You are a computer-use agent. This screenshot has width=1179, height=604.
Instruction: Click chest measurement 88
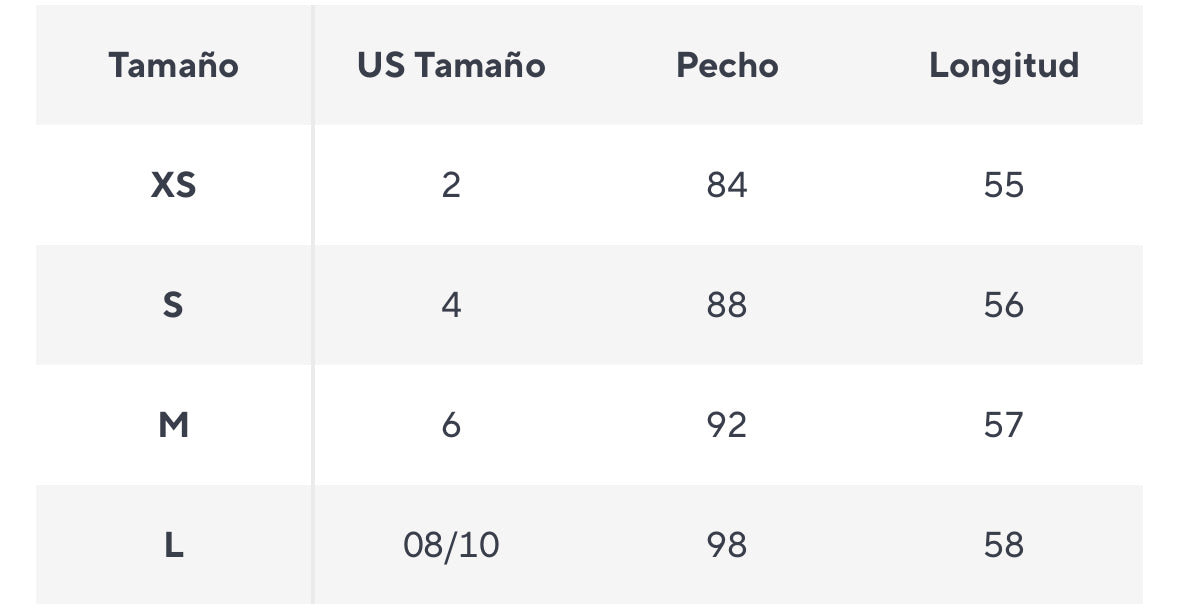(727, 305)
